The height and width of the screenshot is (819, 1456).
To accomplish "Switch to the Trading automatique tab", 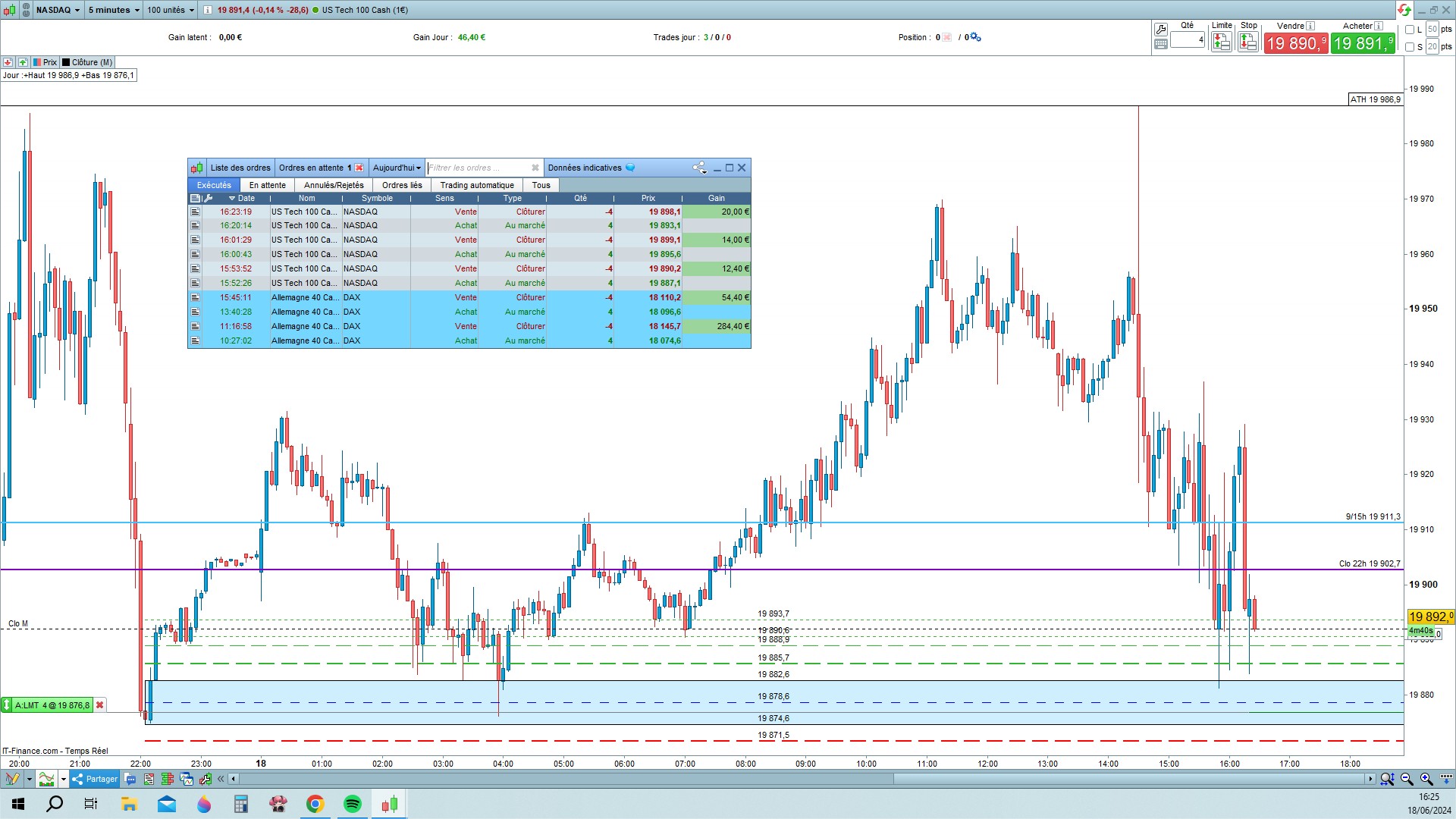I will pos(476,185).
